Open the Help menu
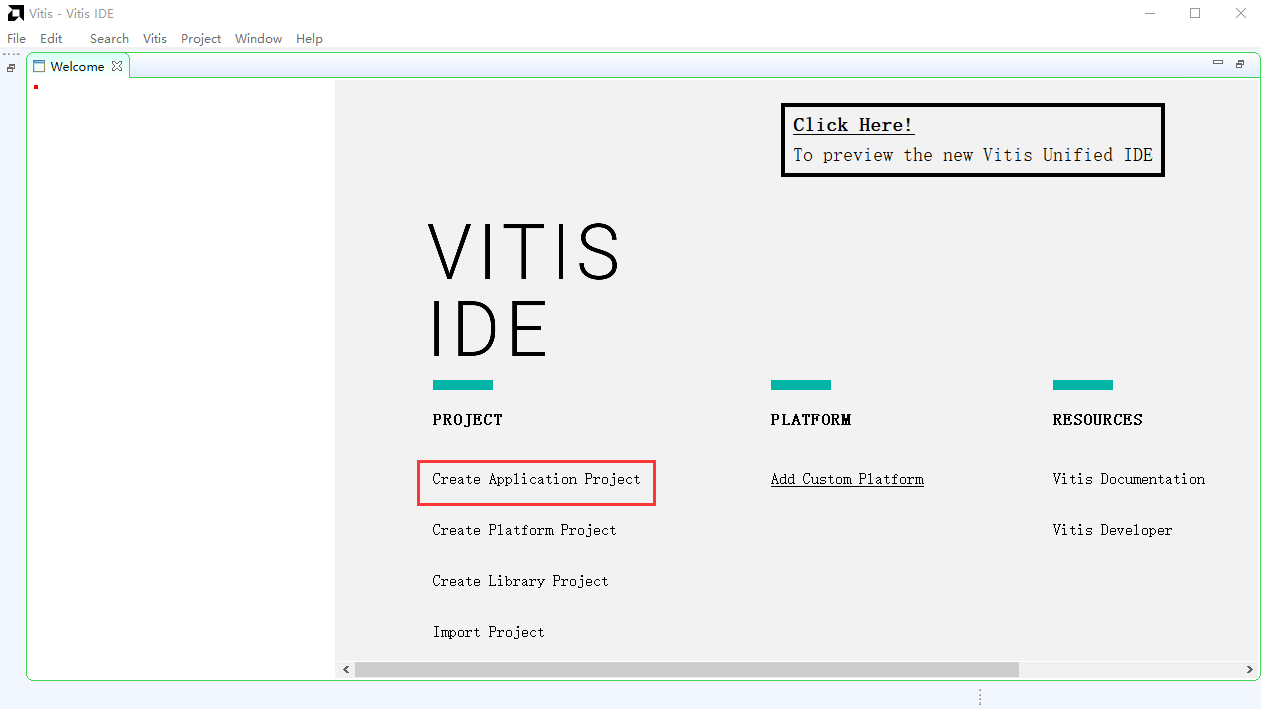Viewport: 1261px width, 709px height. 309,38
